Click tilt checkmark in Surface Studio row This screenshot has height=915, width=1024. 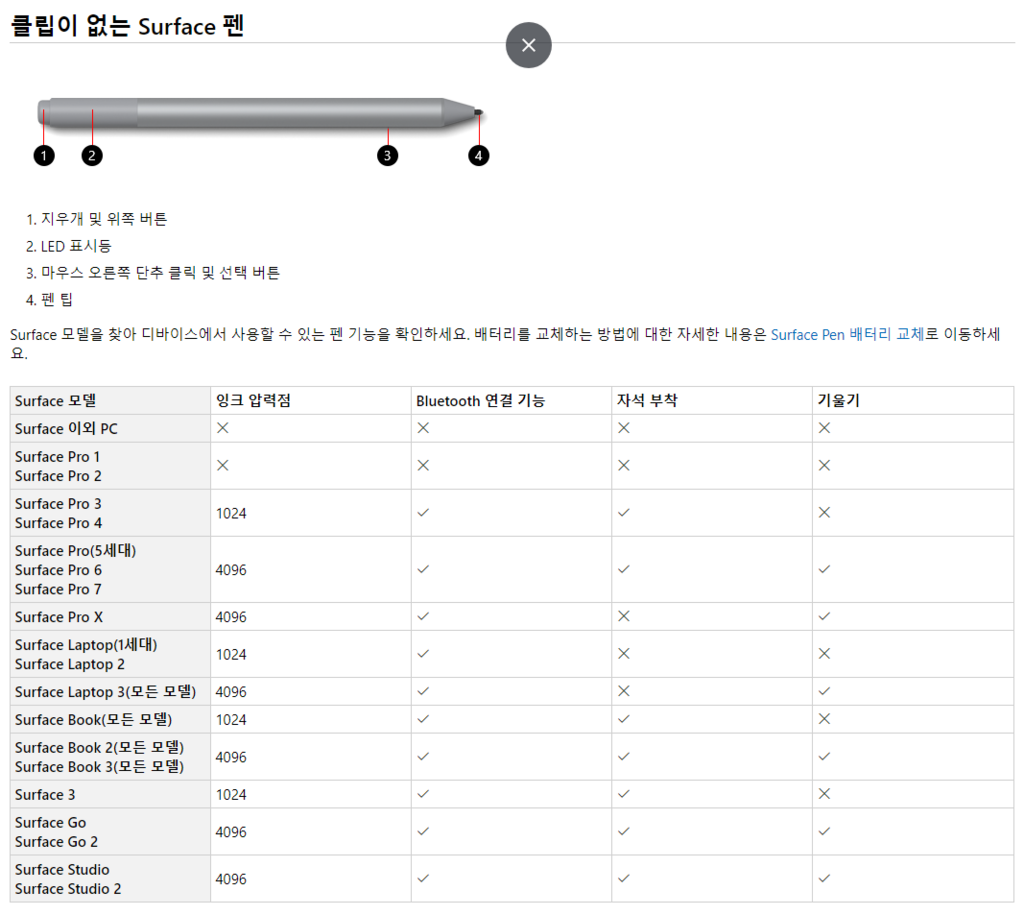pos(824,878)
